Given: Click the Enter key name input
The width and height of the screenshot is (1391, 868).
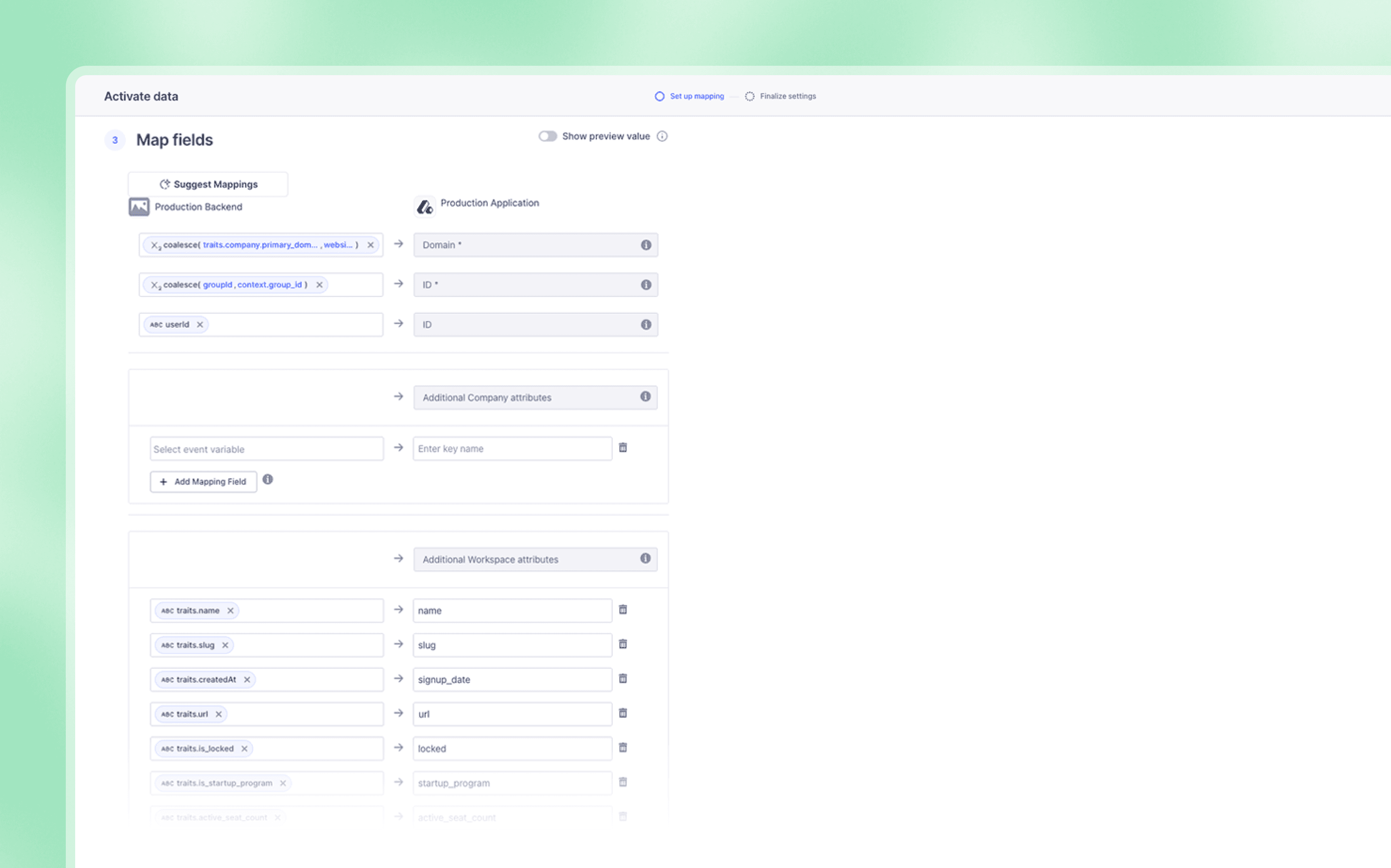Looking at the screenshot, I should (512, 449).
